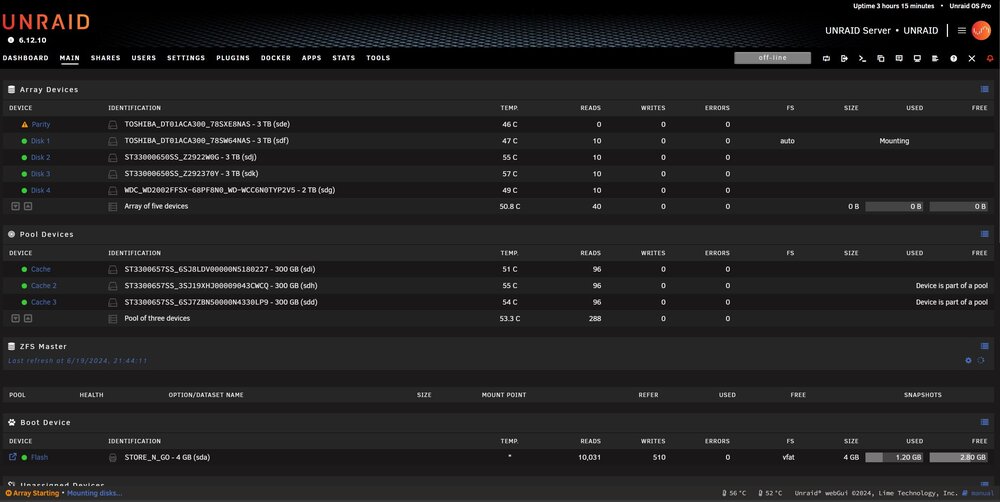Click the UNRAID logo at top left
Screen dimensions: 1000x502
[46, 22]
